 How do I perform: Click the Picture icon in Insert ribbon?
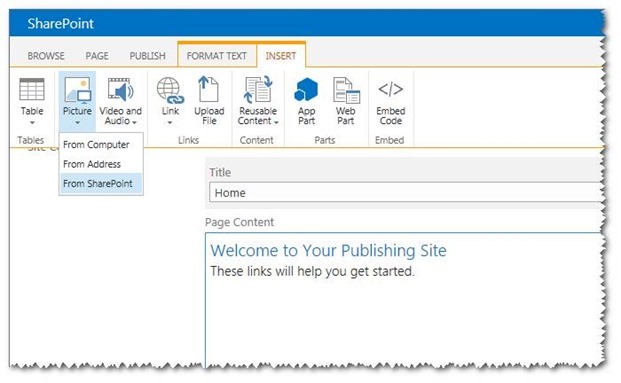[77, 90]
